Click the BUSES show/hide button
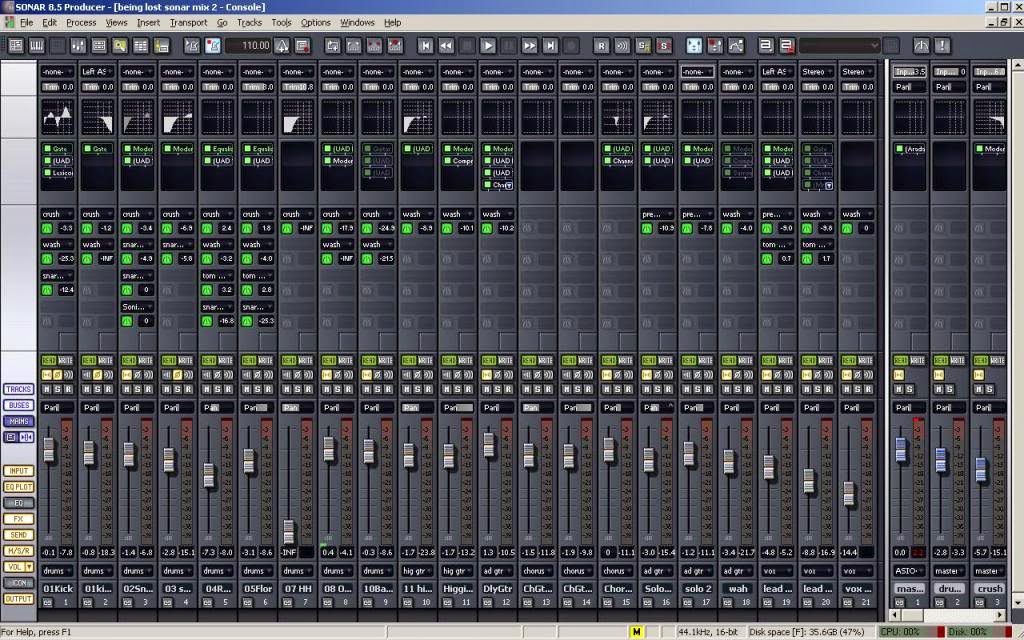Image resolution: width=1024 pixels, height=640 pixels. 18,406
